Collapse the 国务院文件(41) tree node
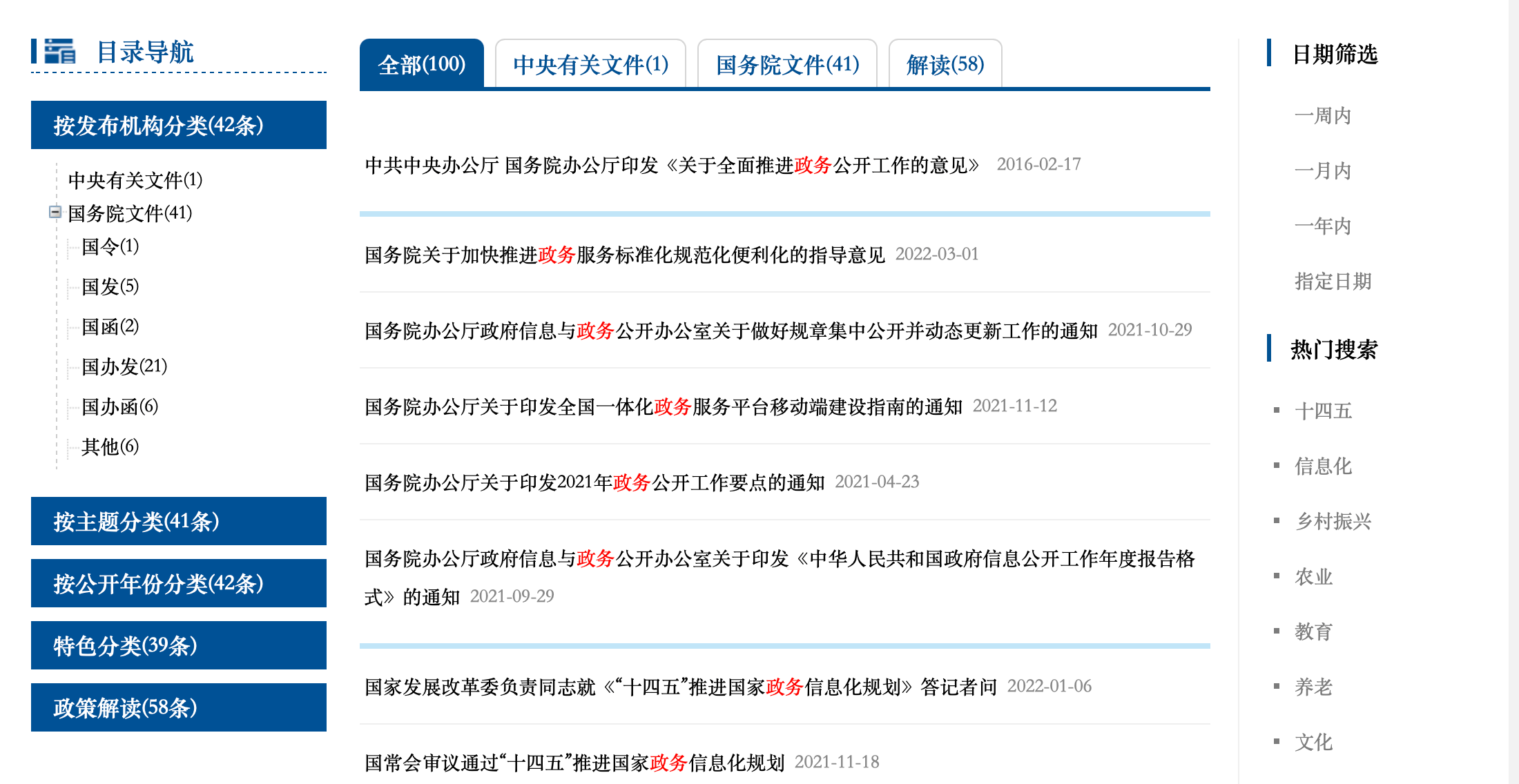This screenshot has height=784, width=1519. (55, 212)
